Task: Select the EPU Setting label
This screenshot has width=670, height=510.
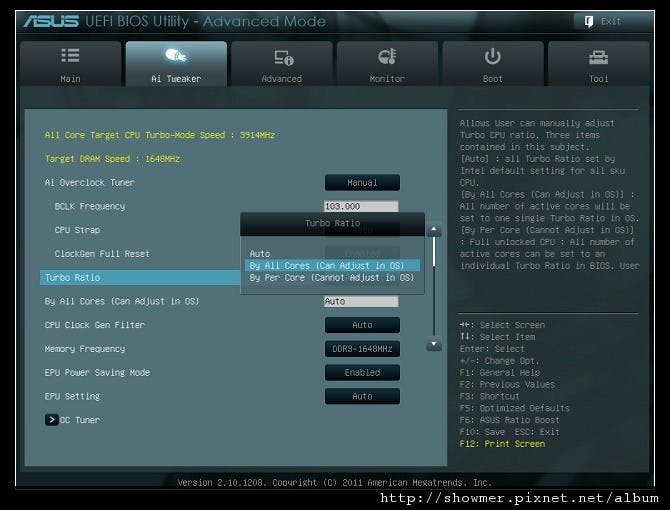Action: (72, 396)
